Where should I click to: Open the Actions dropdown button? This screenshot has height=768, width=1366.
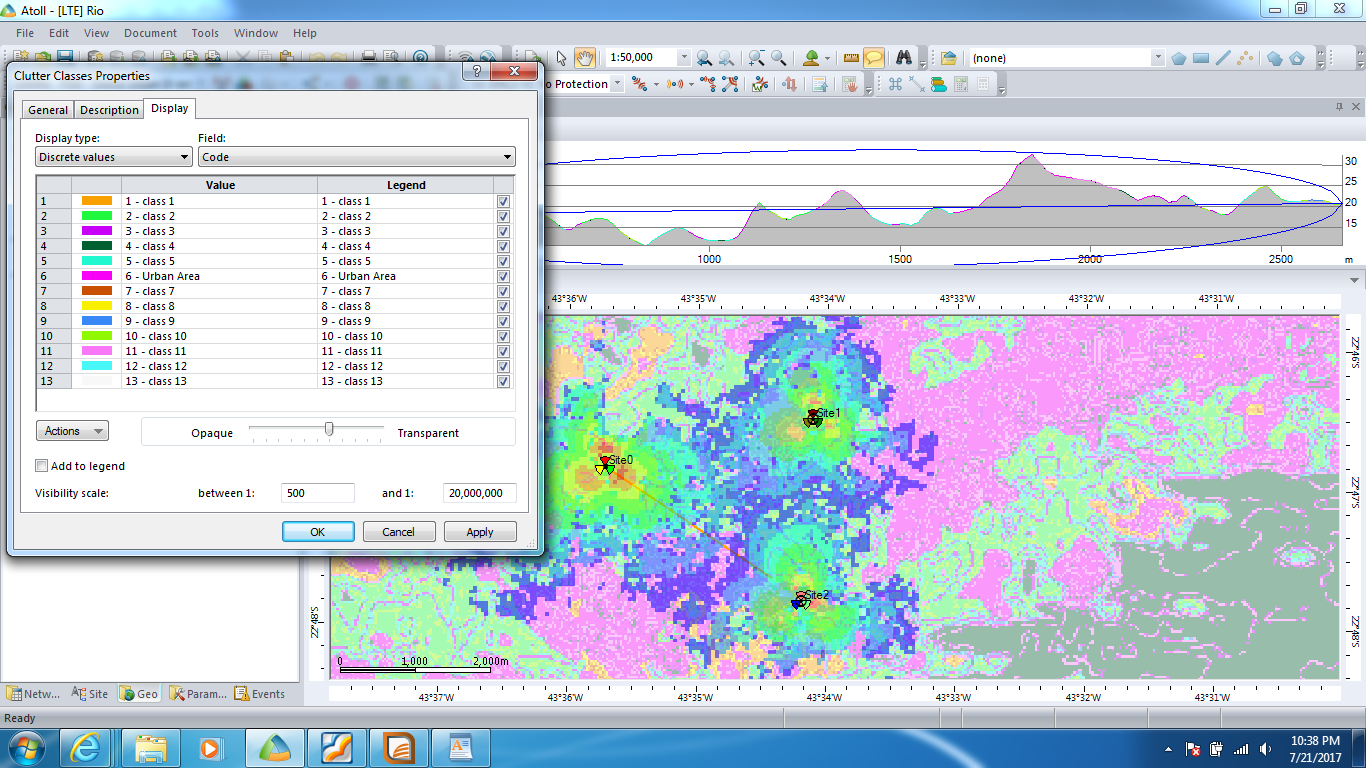point(72,431)
